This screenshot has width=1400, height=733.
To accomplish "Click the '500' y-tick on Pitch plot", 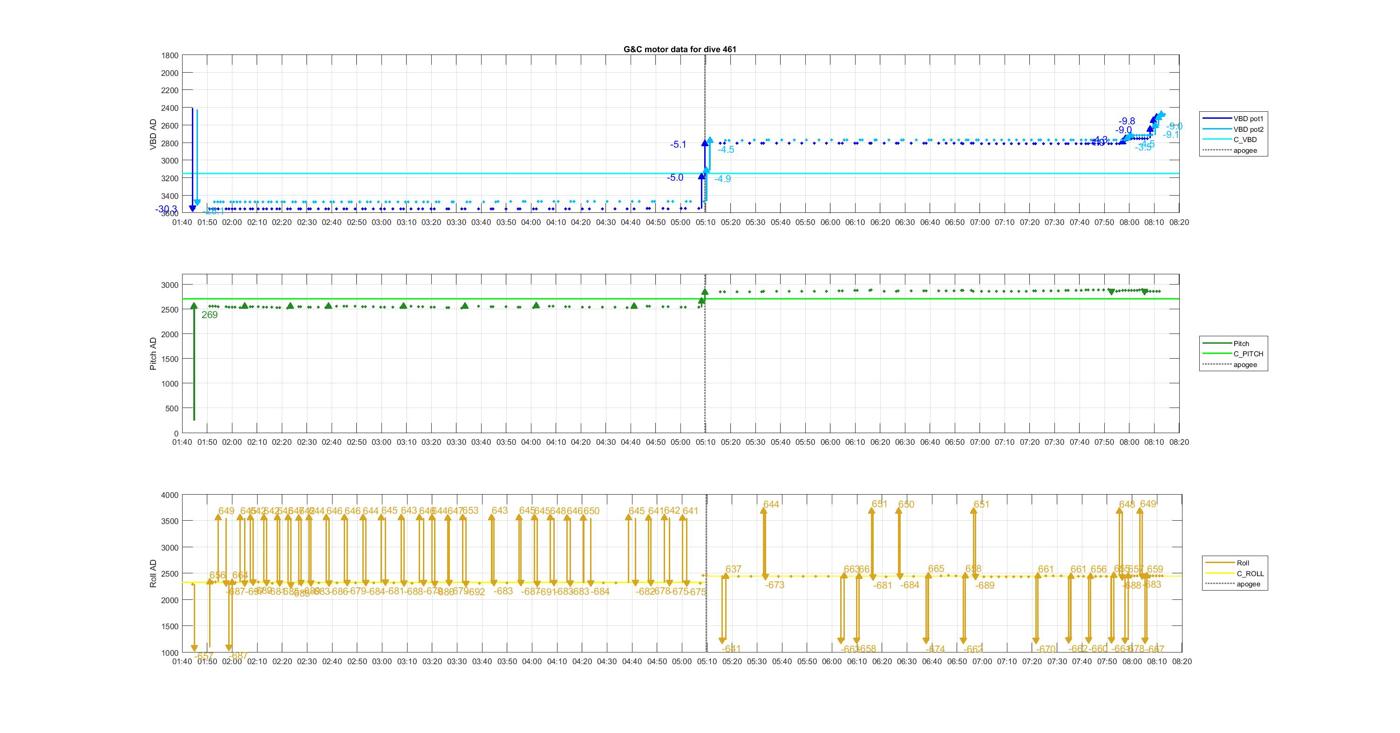I will tap(172, 409).
